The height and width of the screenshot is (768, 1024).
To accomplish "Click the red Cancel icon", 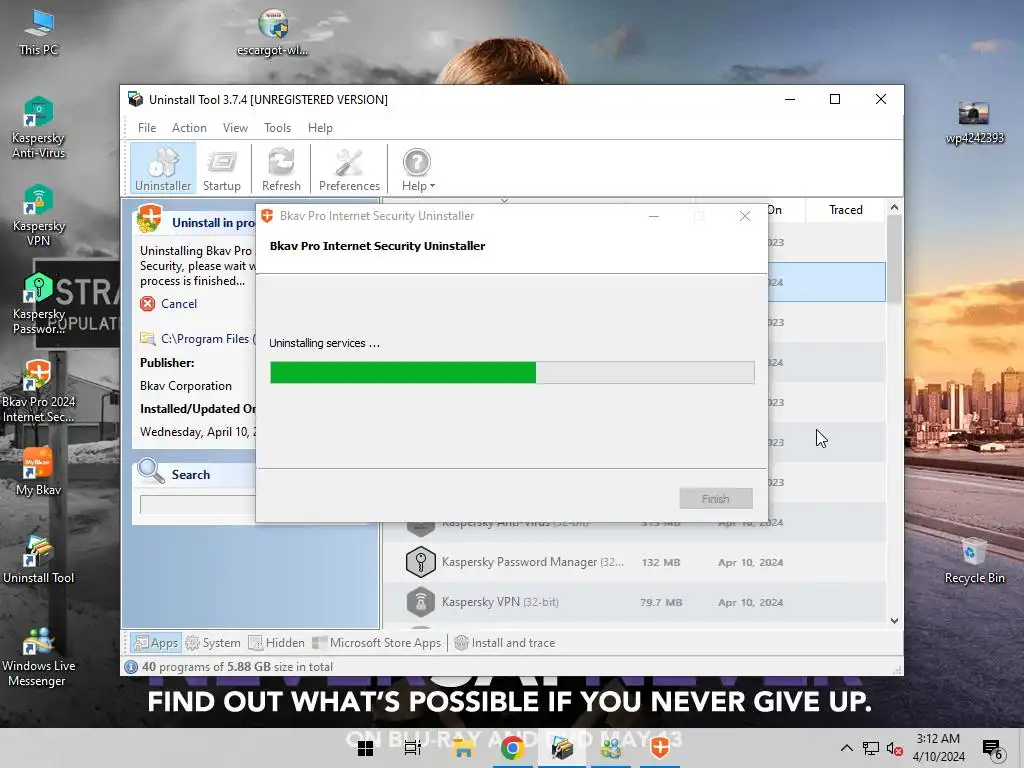I will click(148, 304).
